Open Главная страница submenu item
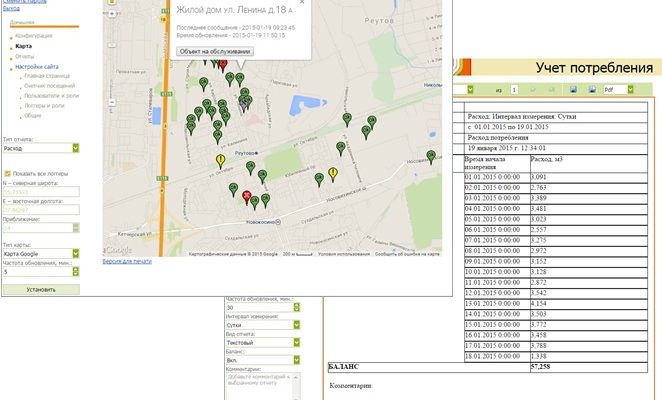The width and height of the screenshot is (662, 400). pos(47,76)
